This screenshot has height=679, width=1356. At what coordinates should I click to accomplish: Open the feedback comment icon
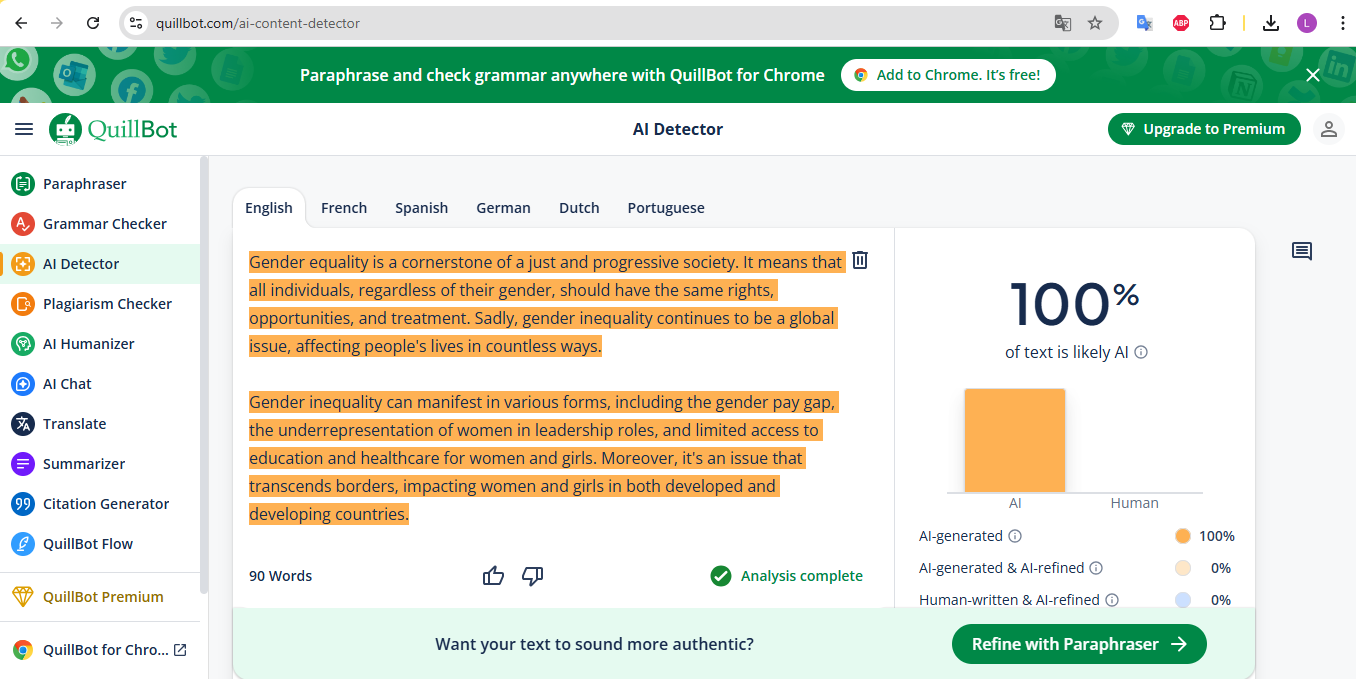[1302, 251]
